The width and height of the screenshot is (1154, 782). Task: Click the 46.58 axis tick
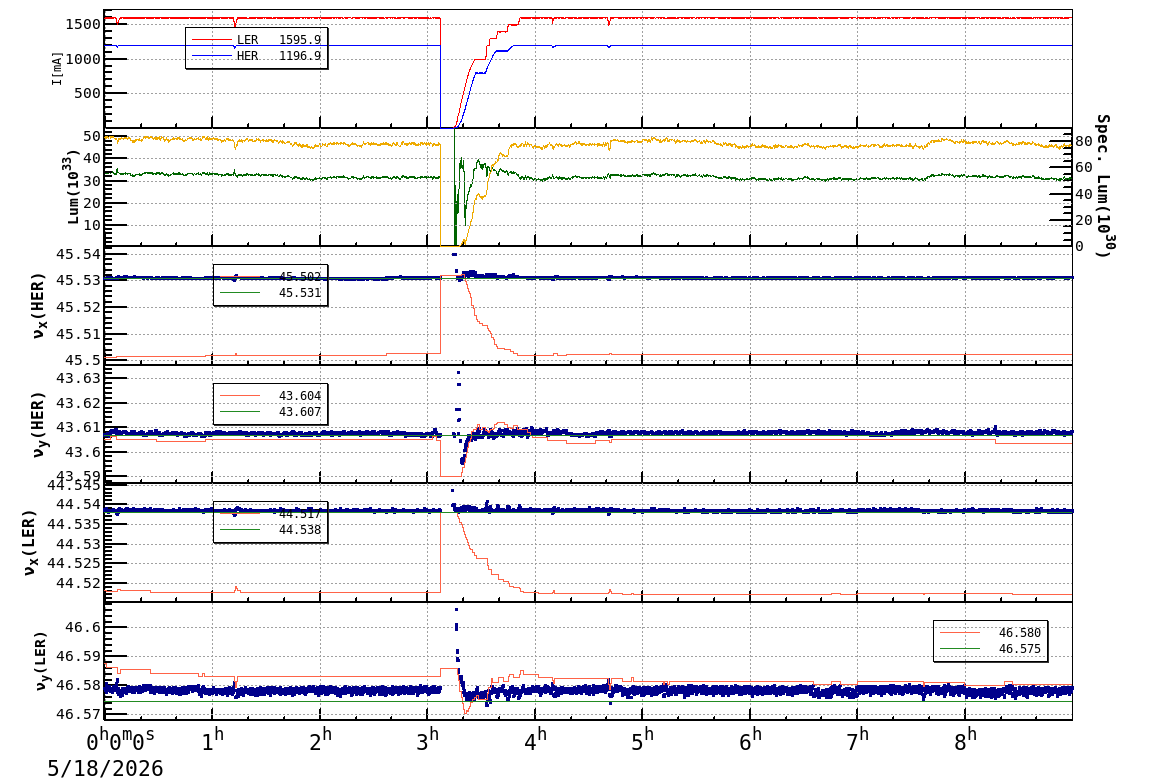79,686
